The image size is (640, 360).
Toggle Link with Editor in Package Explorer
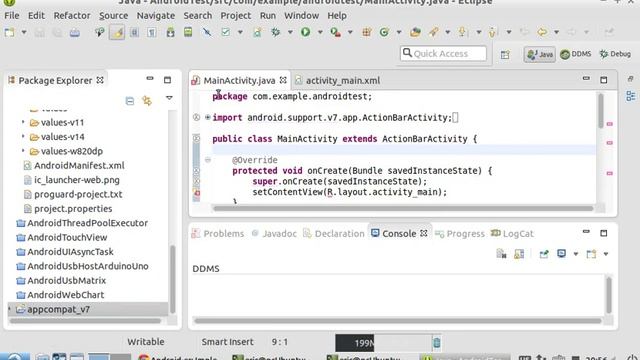pos(147,101)
